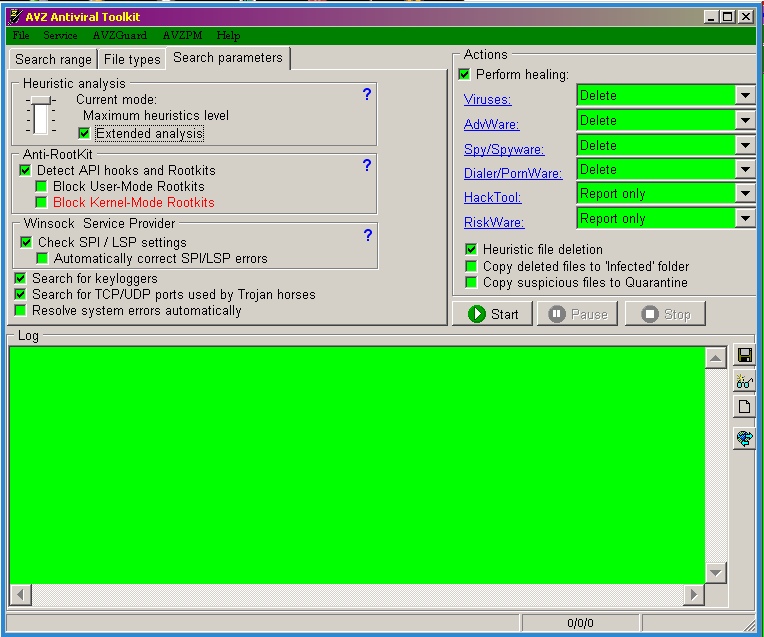This screenshot has width=764, height=637.
Task: Click the Maximum heuristics level text
Action: (155, 116)
